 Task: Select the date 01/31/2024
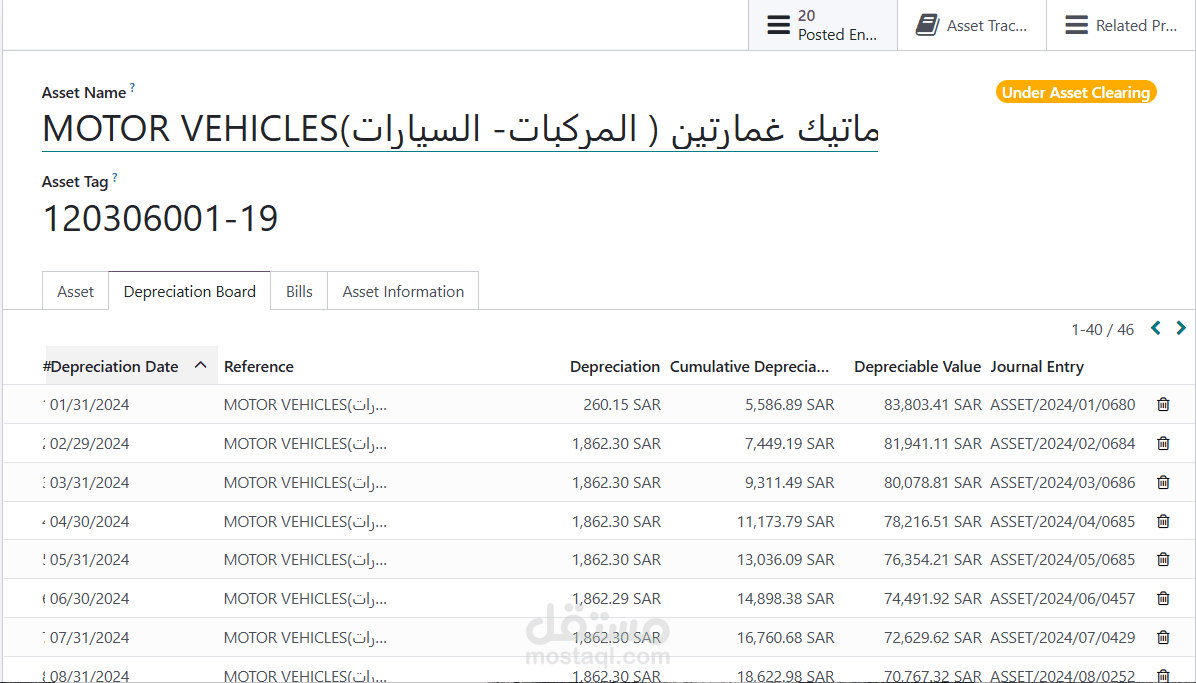(x=89, y=404)
